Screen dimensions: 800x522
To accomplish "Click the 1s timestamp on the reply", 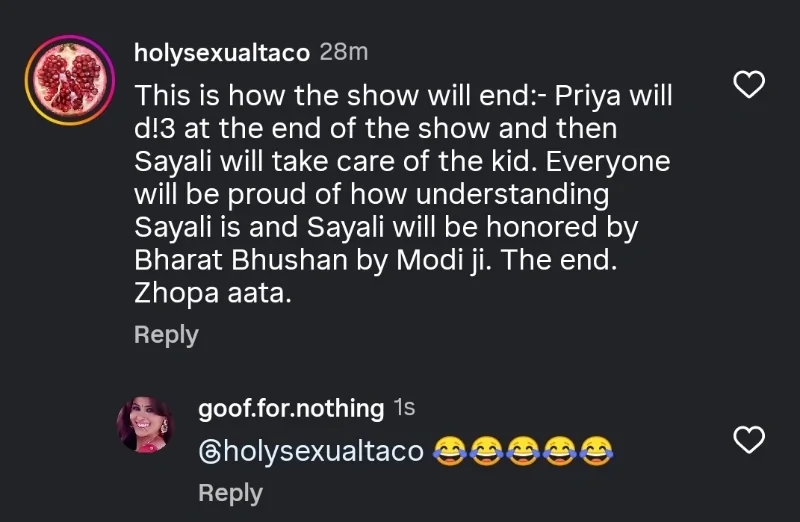I will (404, 408).
